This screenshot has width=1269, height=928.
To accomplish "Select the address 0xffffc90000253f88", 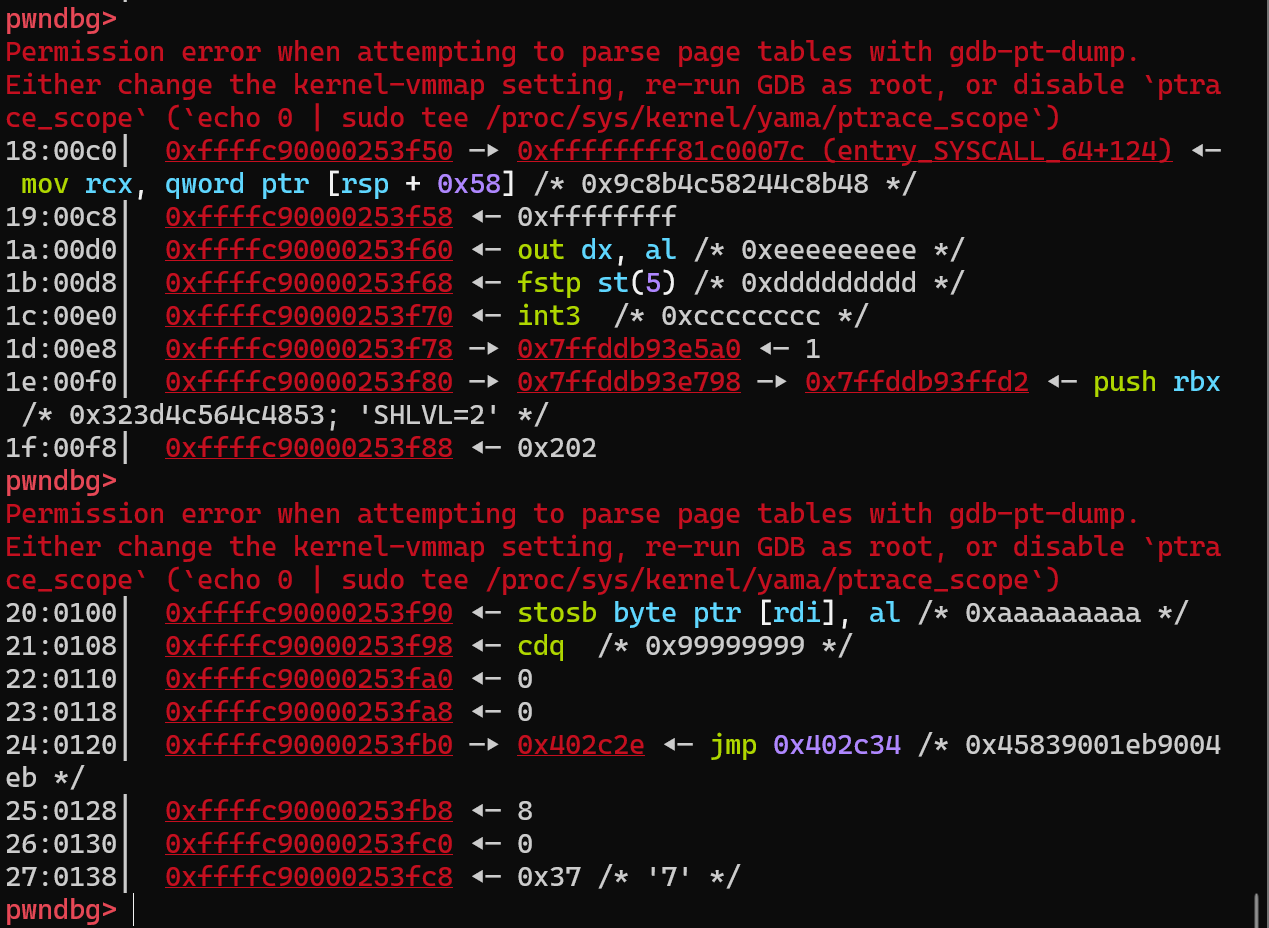I will (308, 448).
